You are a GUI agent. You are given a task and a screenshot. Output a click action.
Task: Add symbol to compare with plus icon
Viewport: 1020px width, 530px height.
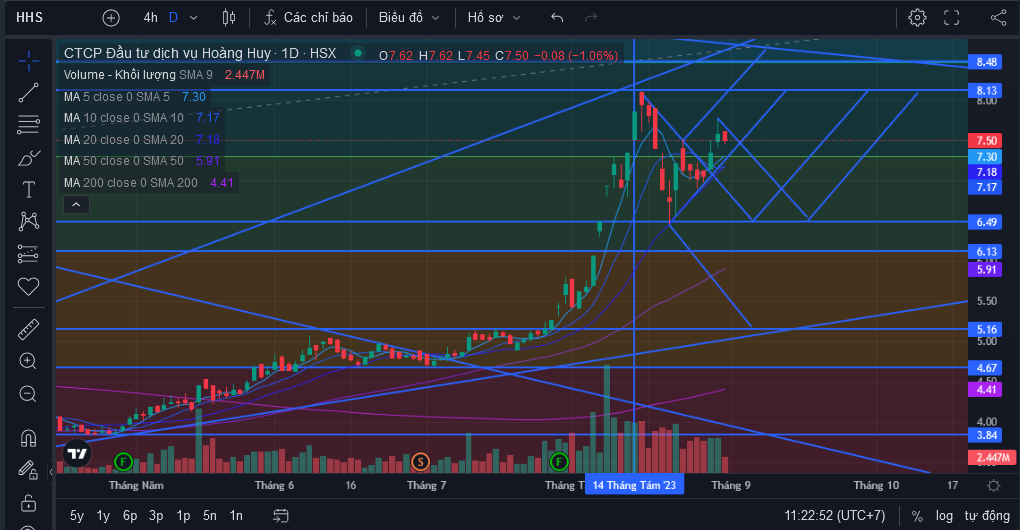coord(111,18)
